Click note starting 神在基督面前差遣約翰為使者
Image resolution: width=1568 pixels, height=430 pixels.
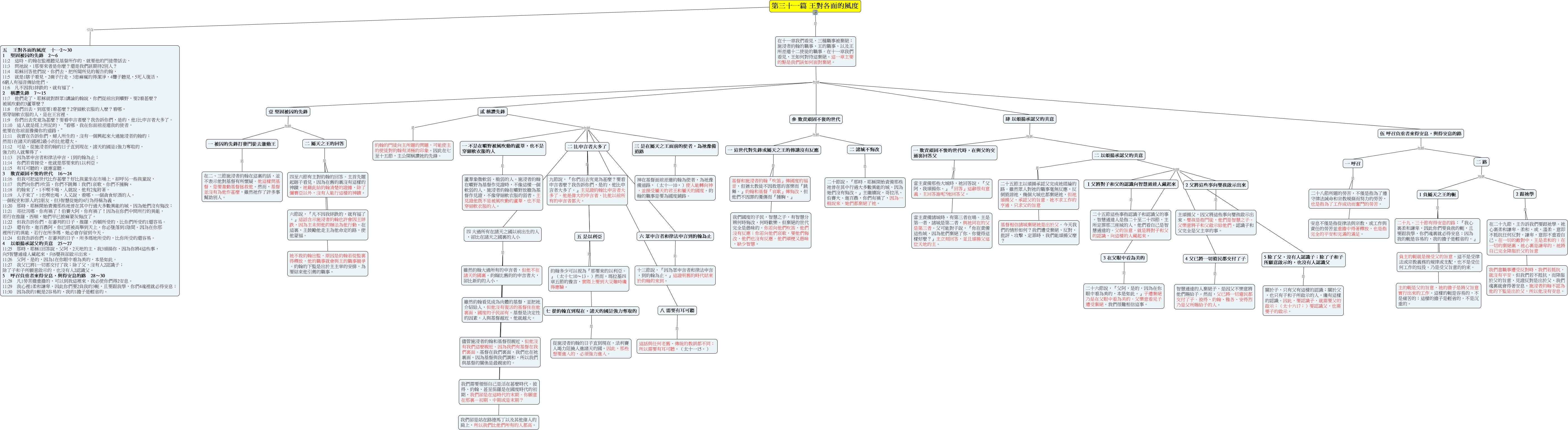[675, 188]
